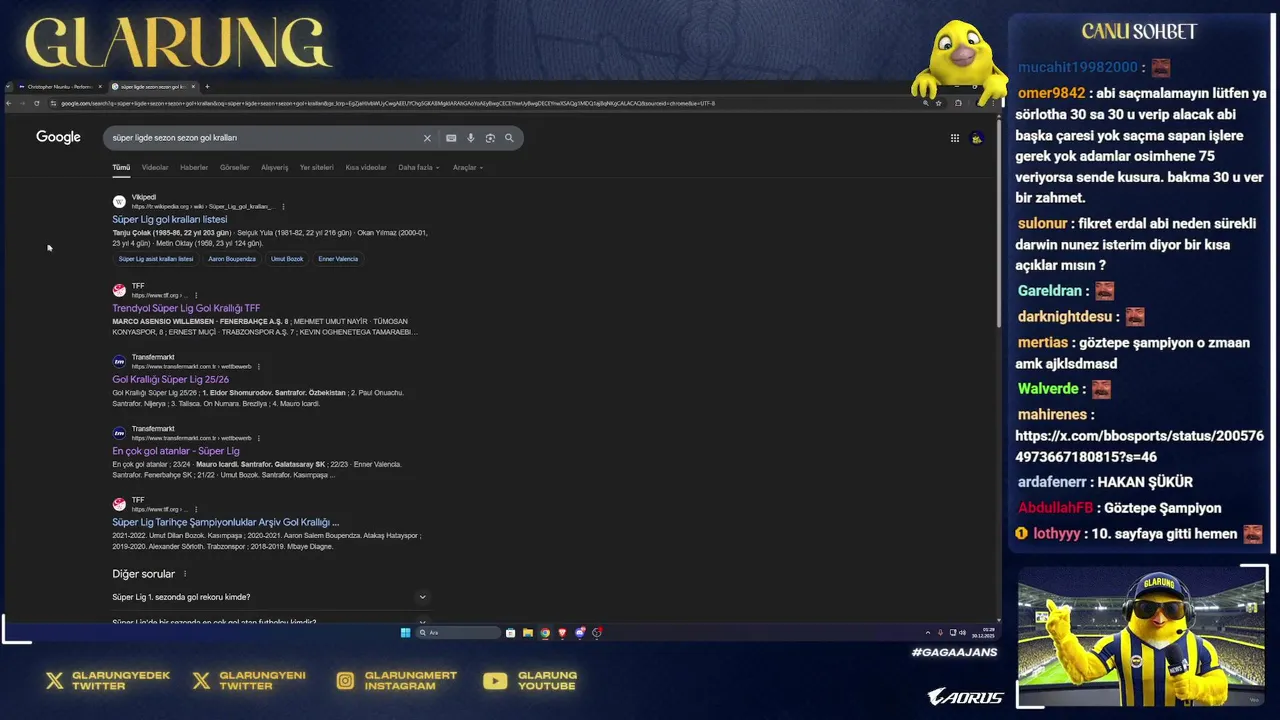
Task: Clear the Google search box text
Action: 427,138
